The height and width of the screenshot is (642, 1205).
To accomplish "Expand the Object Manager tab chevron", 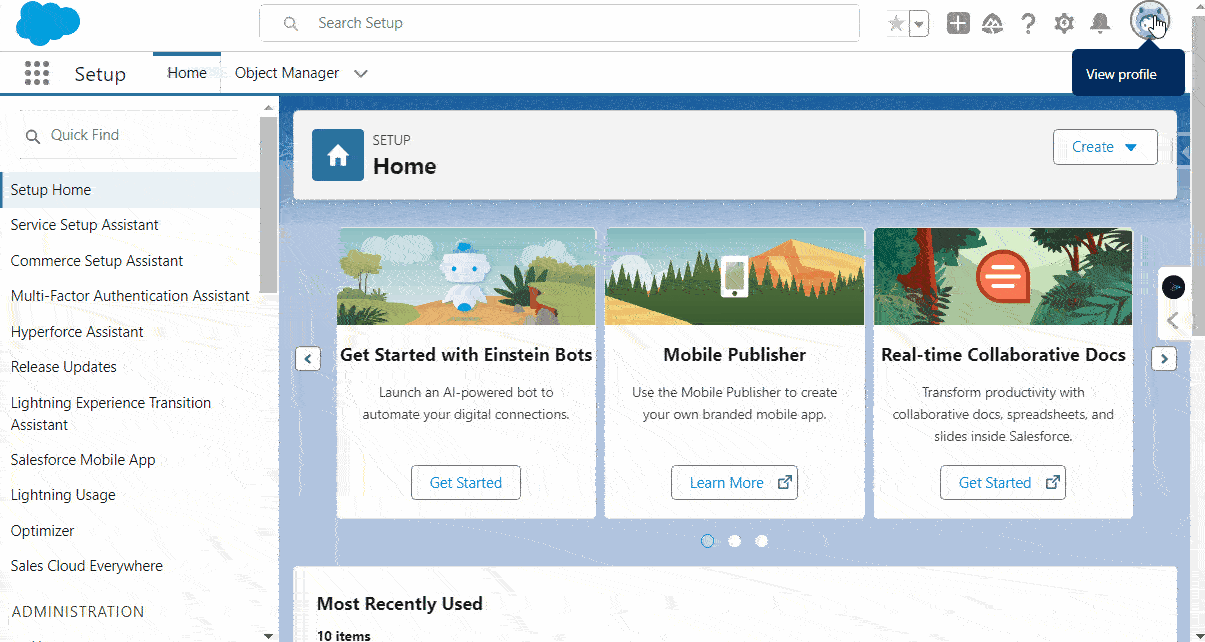I will [361, 73].
